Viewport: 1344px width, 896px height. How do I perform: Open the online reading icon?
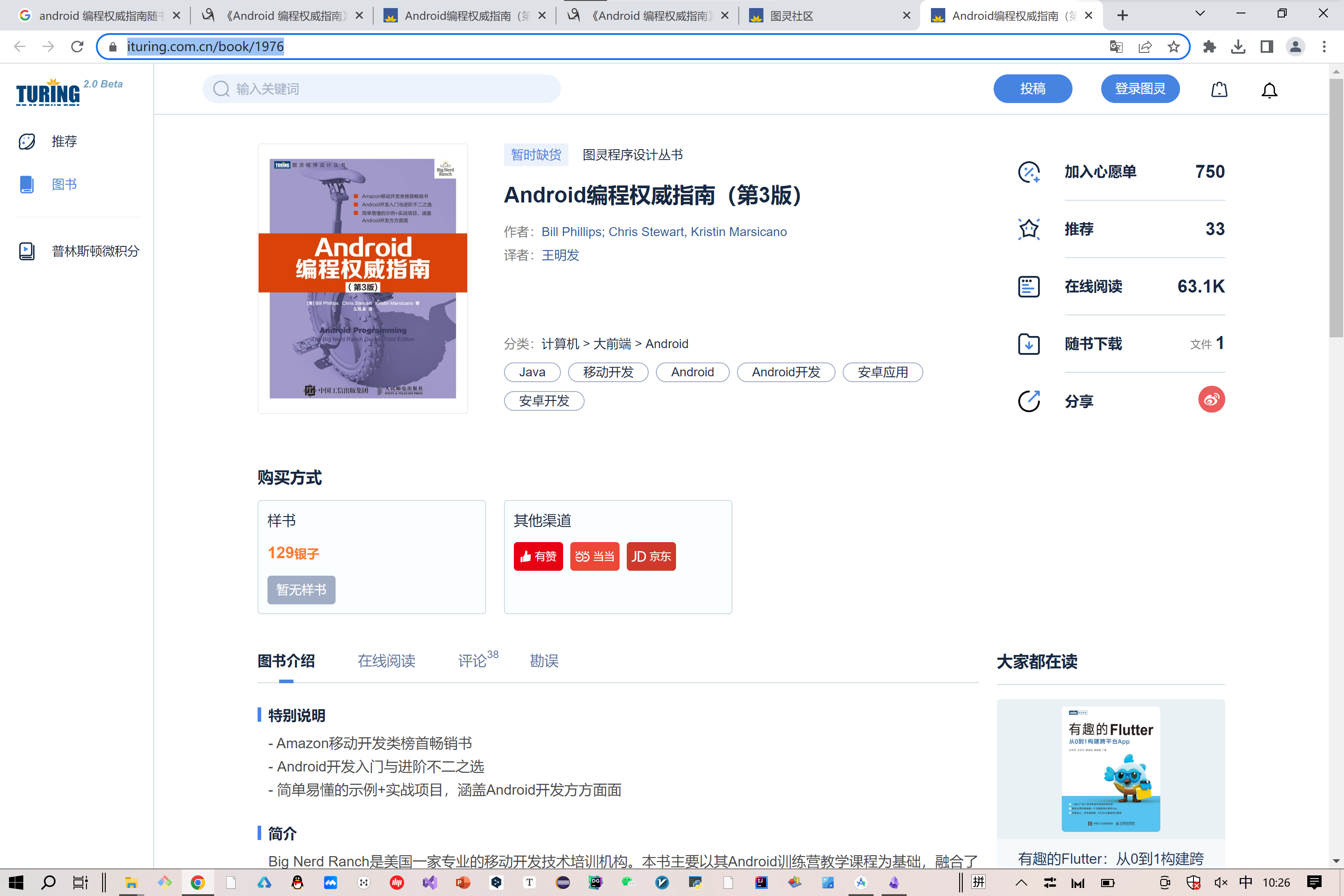point(1029,286)
